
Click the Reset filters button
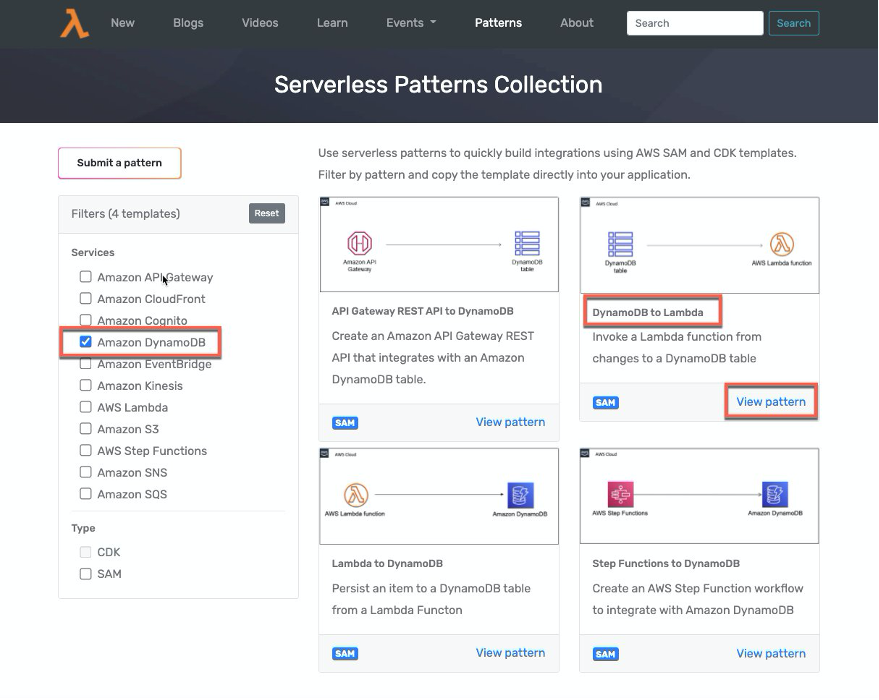point(266,213)
